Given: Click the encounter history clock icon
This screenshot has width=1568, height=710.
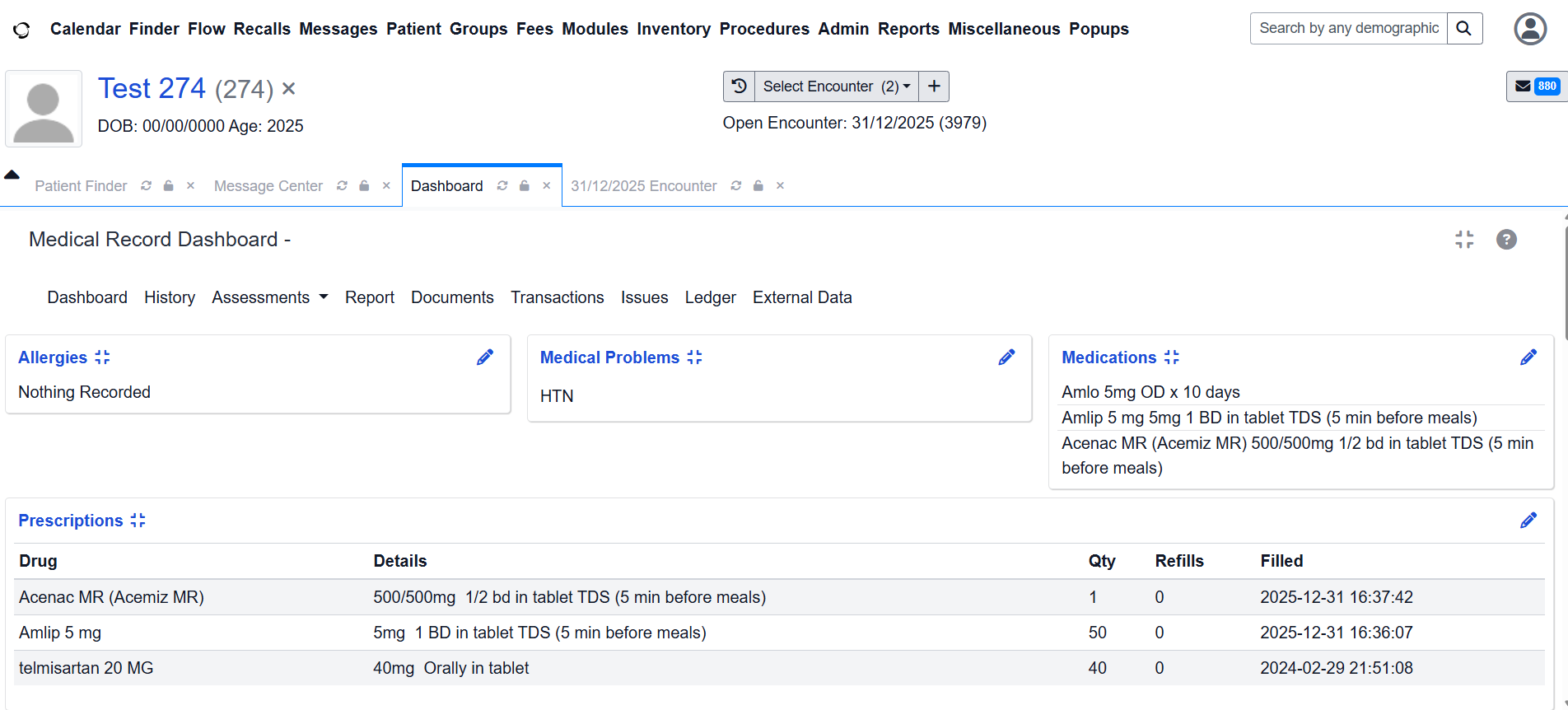Looking at the screenshot, I should point(739,86).
